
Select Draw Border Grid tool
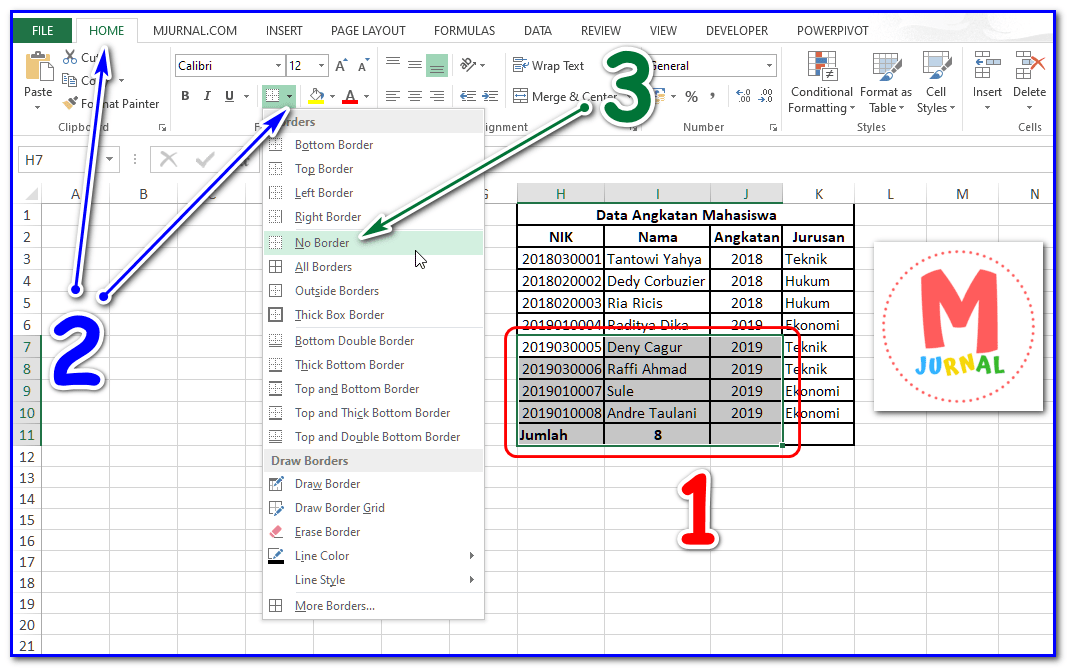(x=373, y=507)
